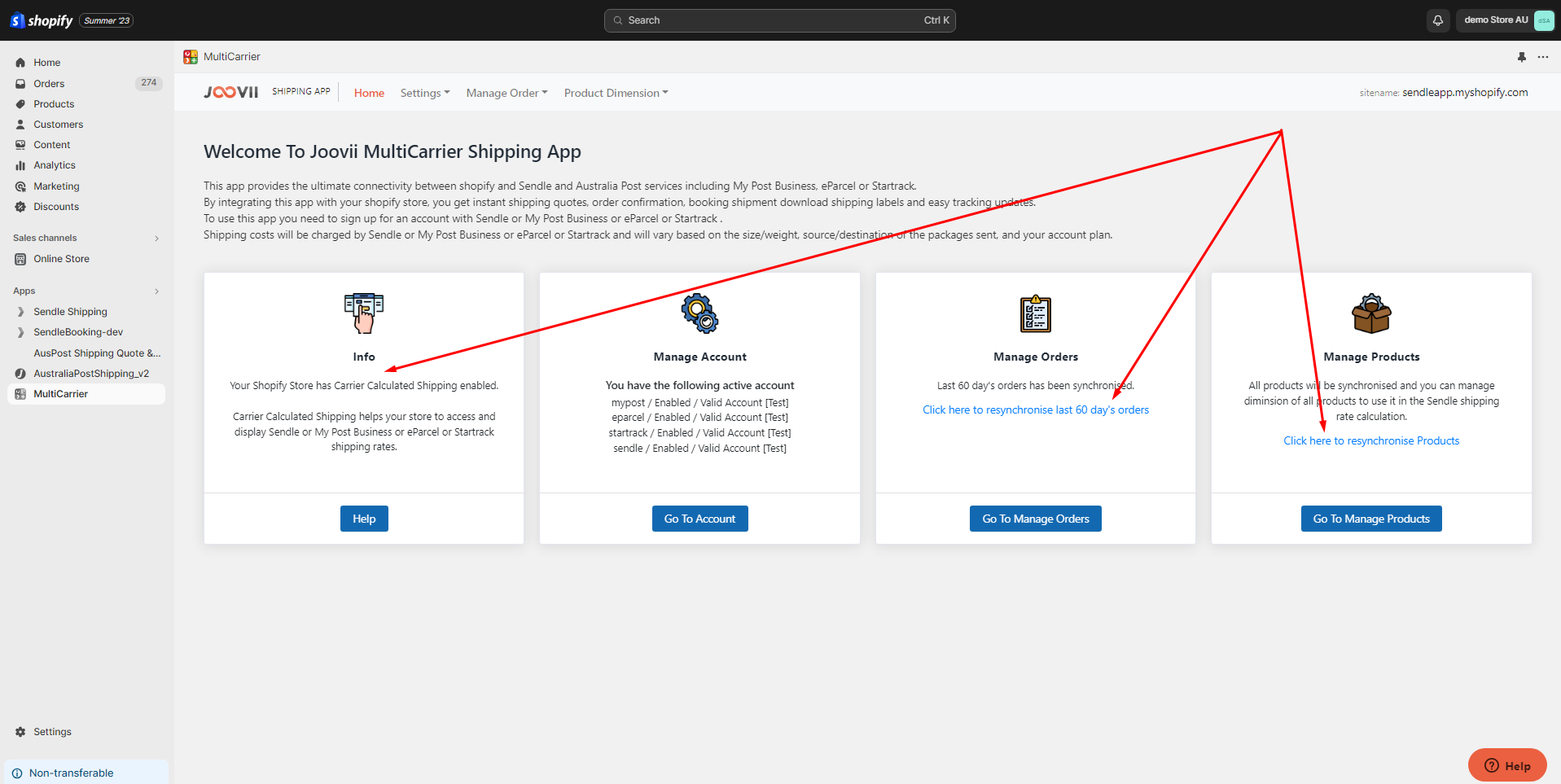
Task: Switch to Home in the Joovii navigation
Action: [x=368, y=92]
